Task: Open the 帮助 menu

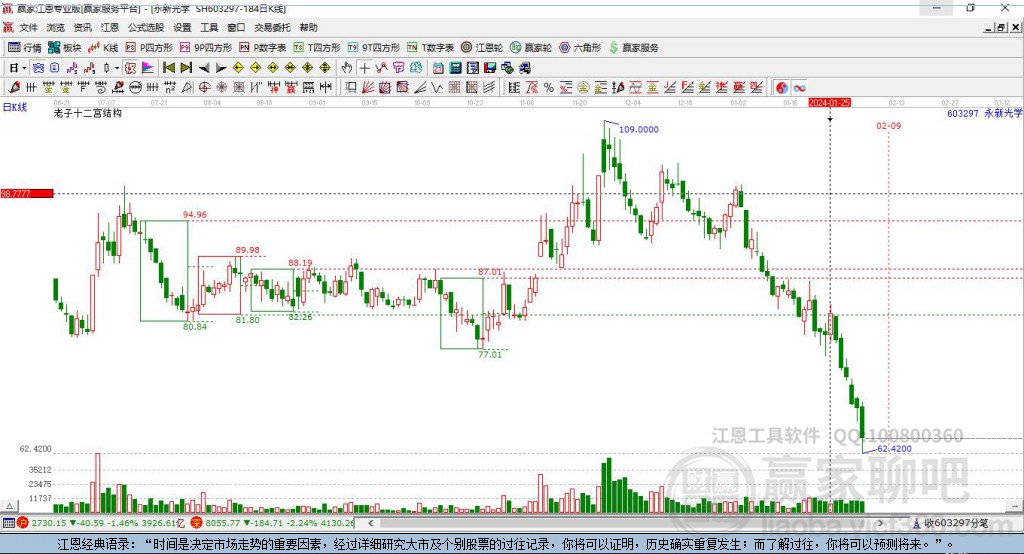Action: [308, 27]
